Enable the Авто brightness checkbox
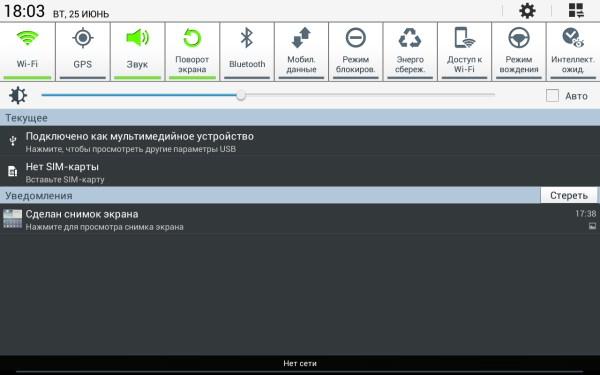Image resolution: width=600 pixels, height=375 pixels. (552, 96)
